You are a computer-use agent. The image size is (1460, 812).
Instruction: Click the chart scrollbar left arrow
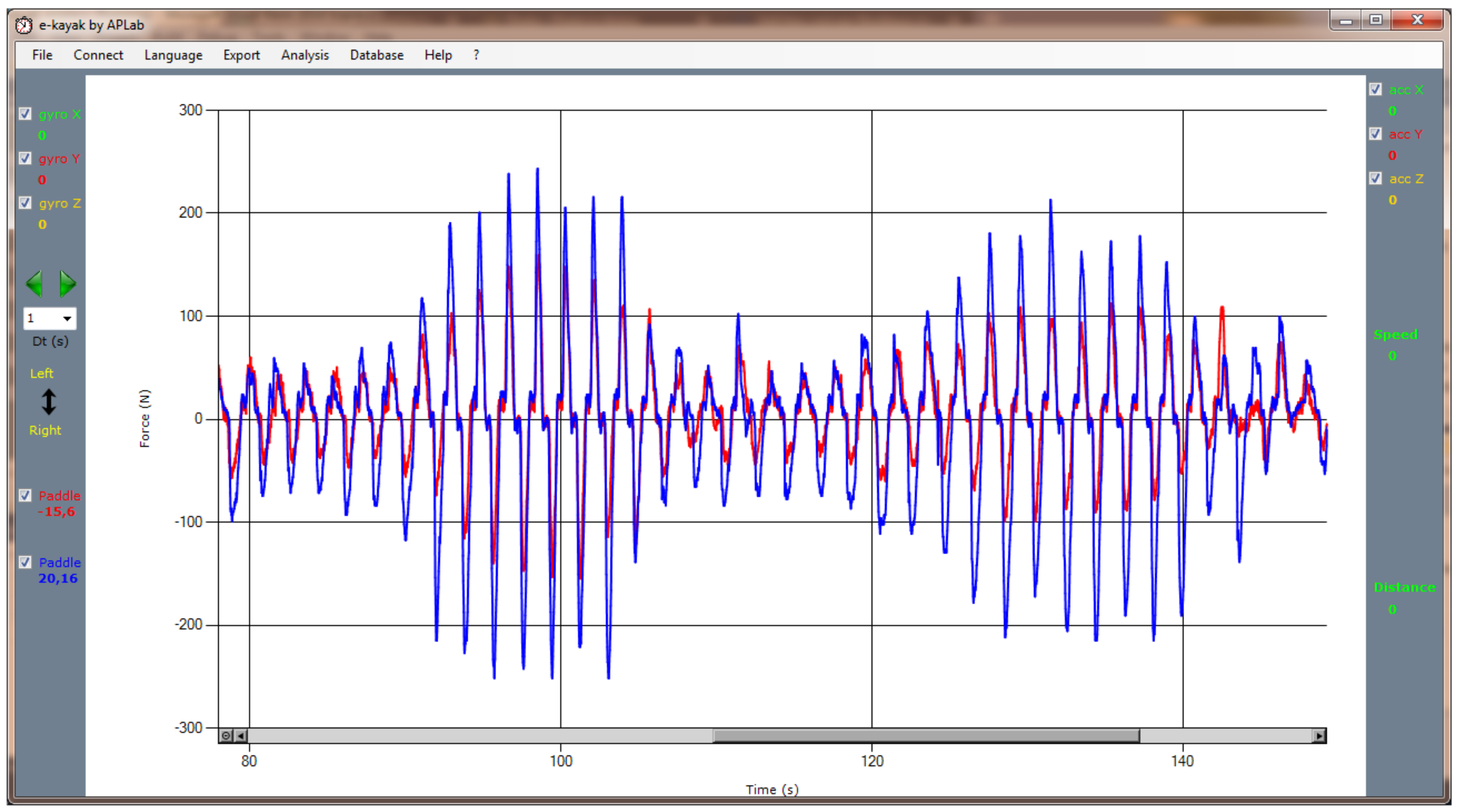pyautogui.click(x=241, y=735)
